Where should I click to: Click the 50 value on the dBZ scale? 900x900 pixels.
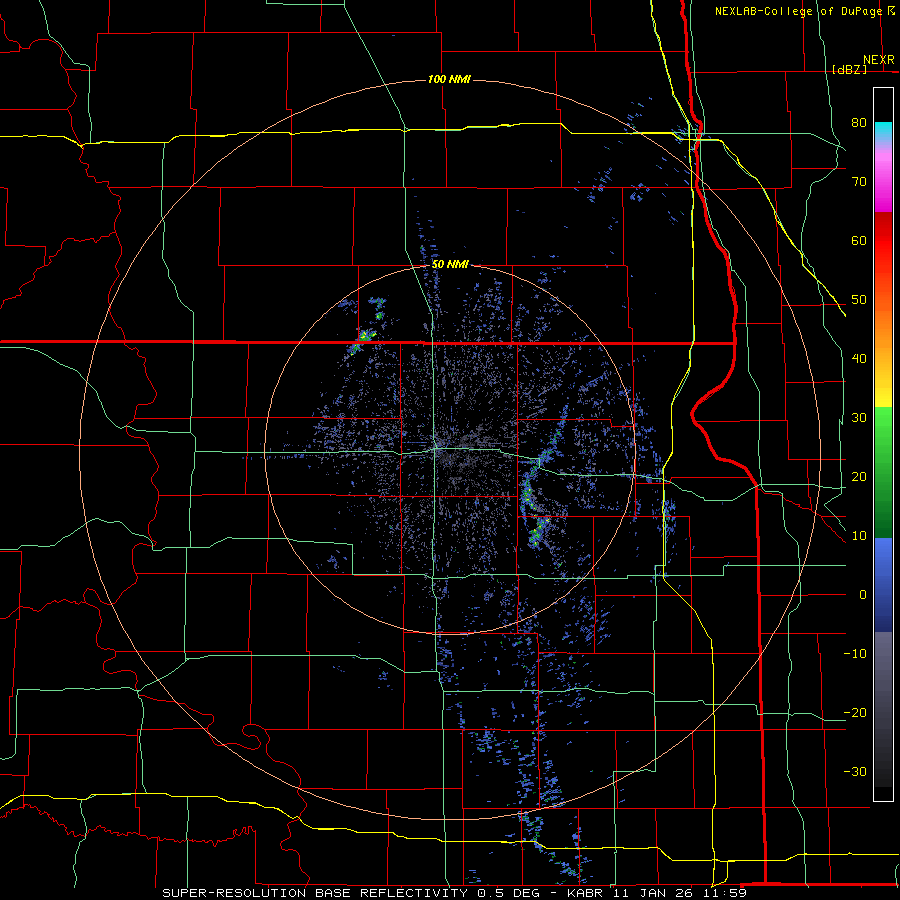[859, 300]
